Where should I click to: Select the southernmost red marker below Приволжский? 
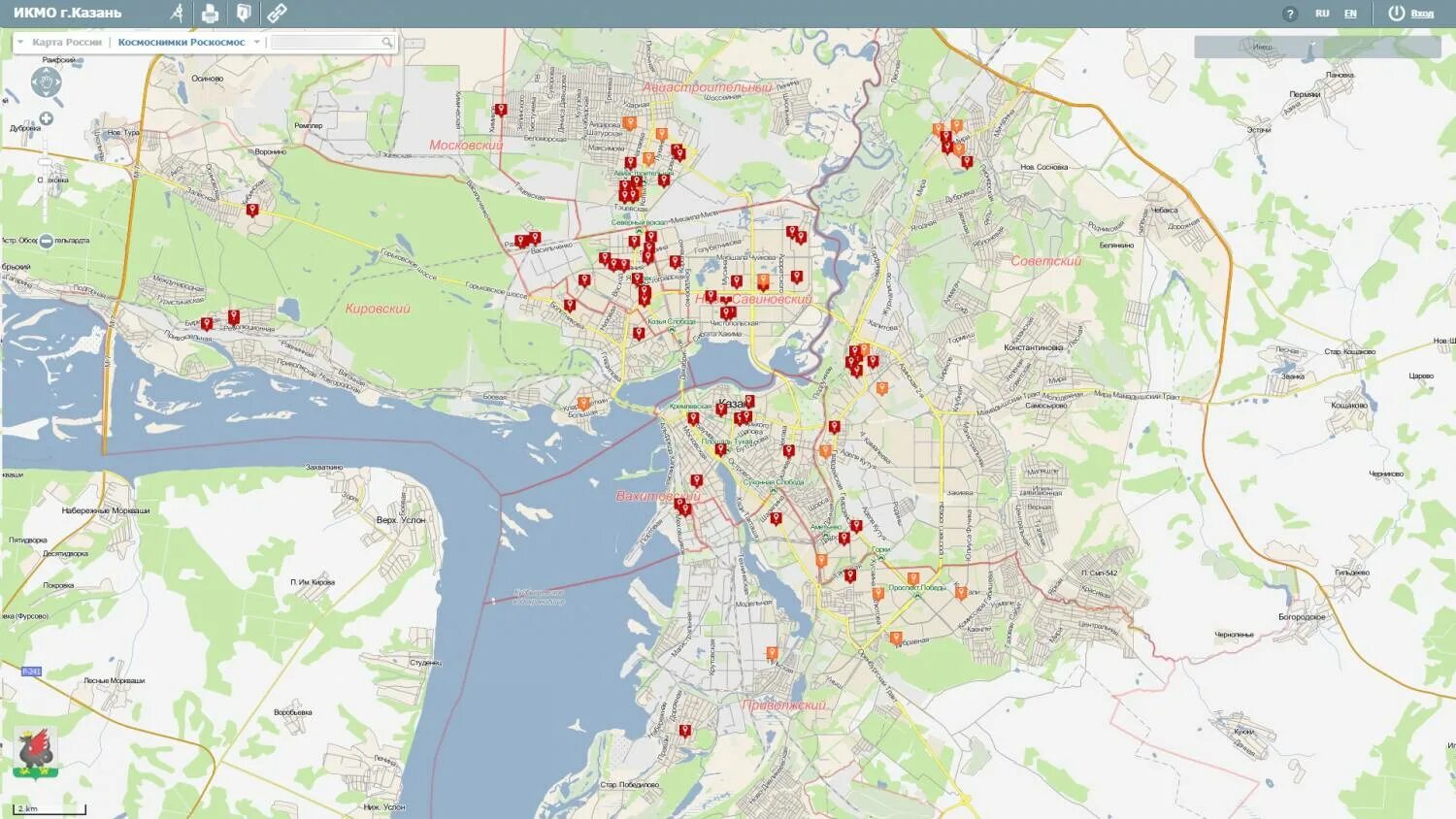685,731
